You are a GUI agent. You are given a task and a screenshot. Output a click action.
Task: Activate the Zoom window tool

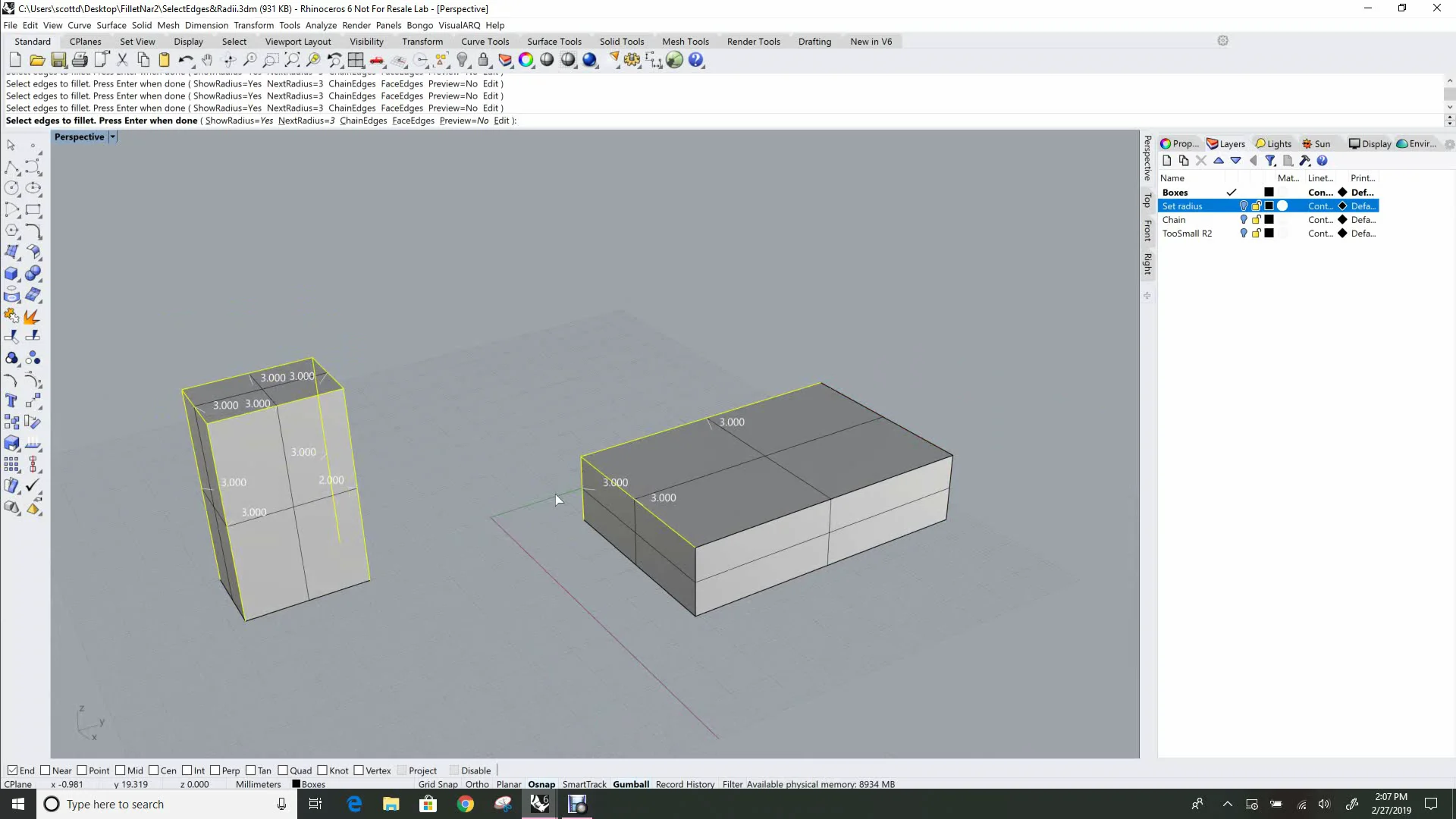pos(271,60)
